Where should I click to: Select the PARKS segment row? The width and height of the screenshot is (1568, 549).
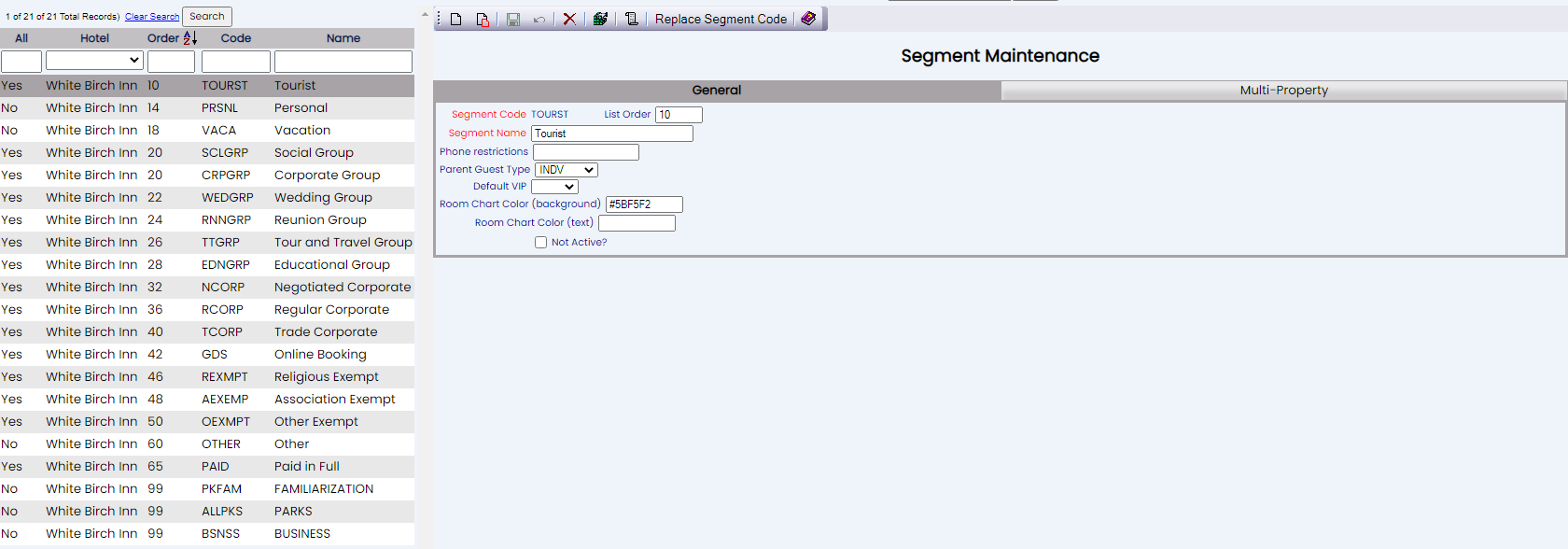[x=207, y=511]
